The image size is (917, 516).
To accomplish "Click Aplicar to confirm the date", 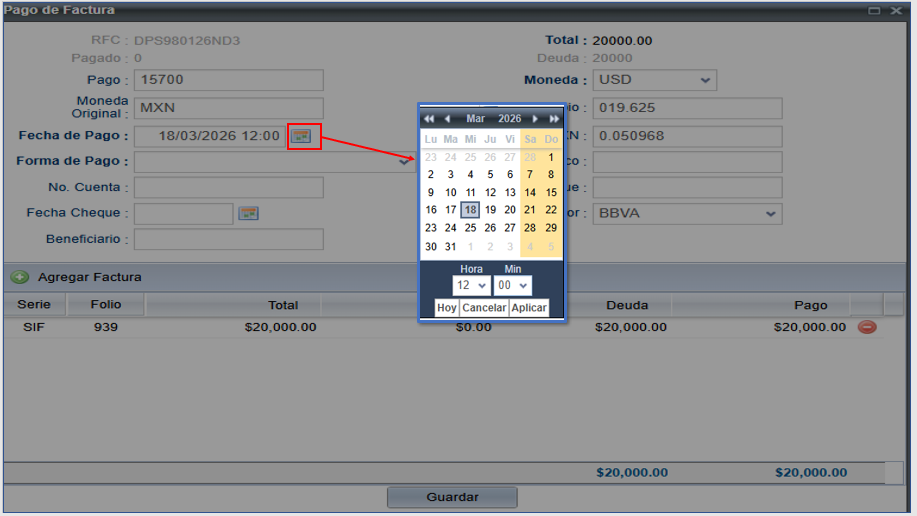I will pos(529,308).
